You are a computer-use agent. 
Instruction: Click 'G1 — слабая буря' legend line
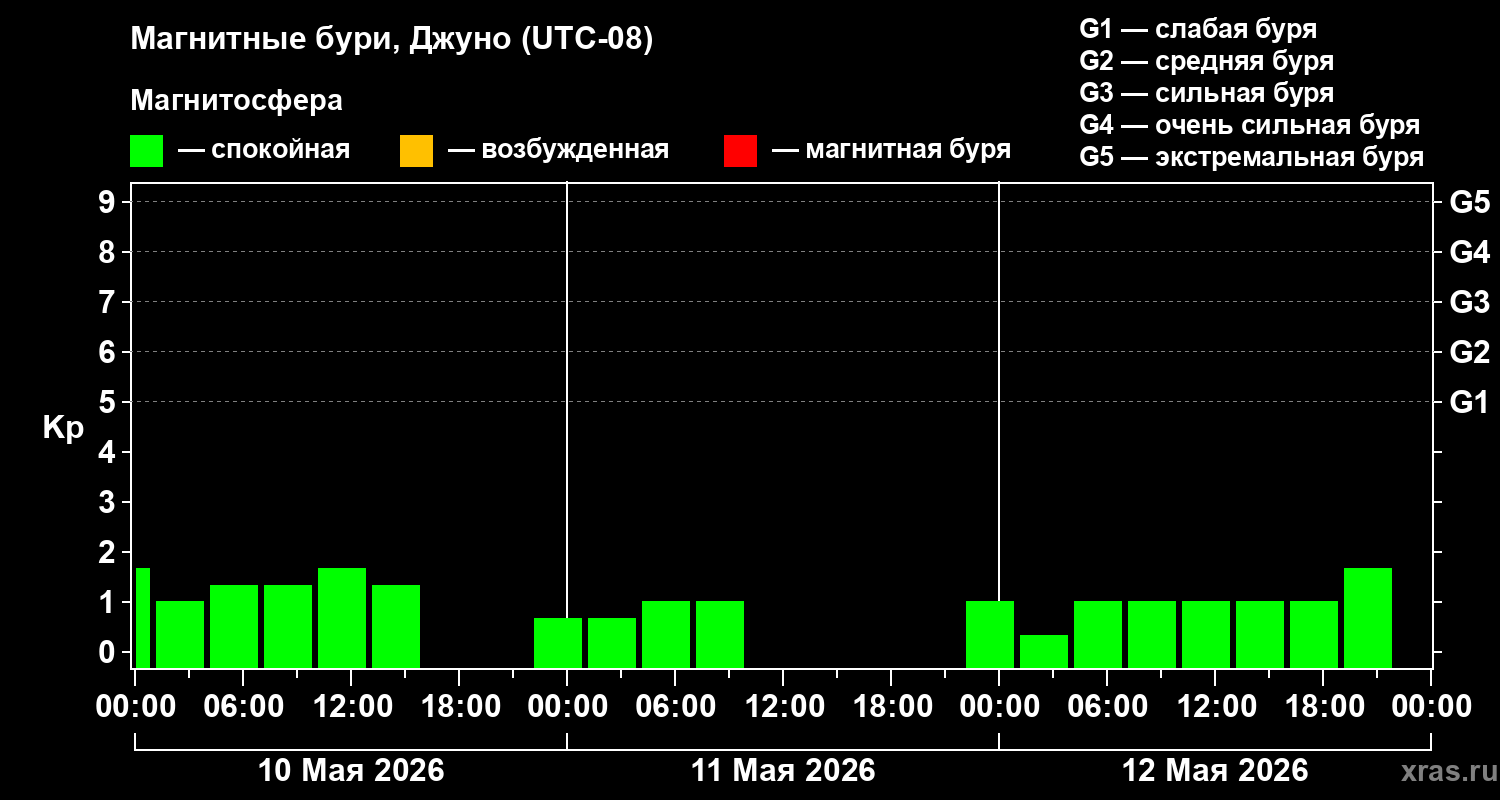coord(1198,29)
